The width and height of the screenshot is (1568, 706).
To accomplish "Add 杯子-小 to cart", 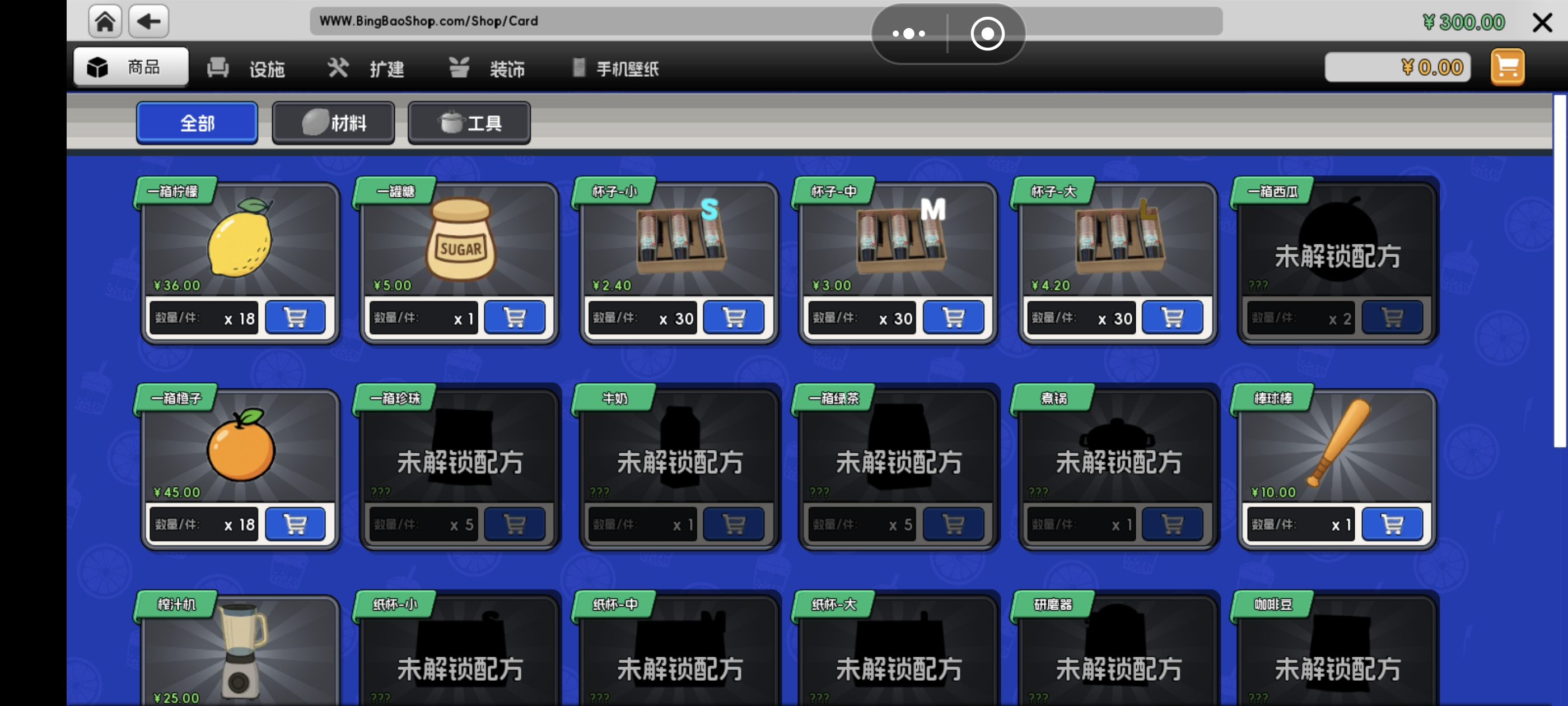I will click(734, 317).
